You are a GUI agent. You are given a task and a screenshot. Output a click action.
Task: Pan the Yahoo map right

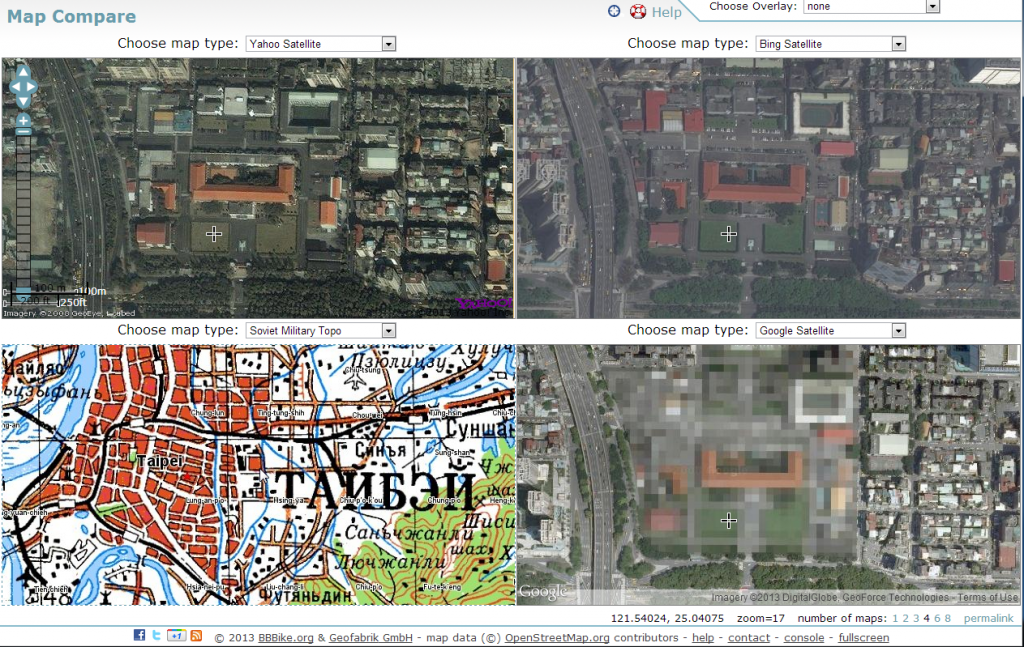(31, 86)
